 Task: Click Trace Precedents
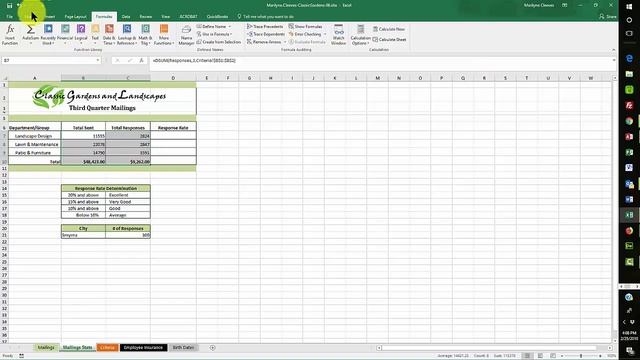tap(265, 27)
